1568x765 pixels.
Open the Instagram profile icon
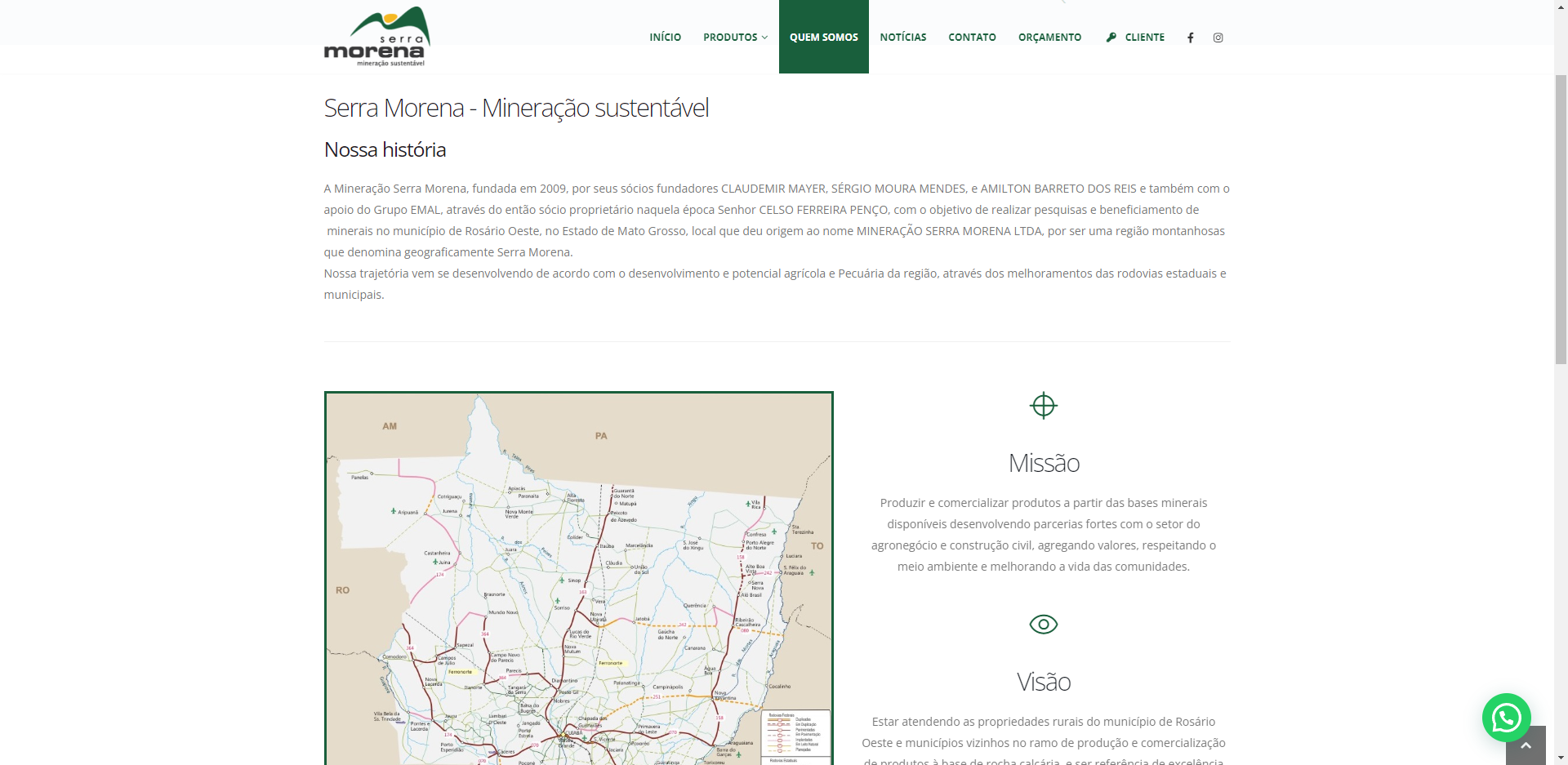tap(1218, 38)
